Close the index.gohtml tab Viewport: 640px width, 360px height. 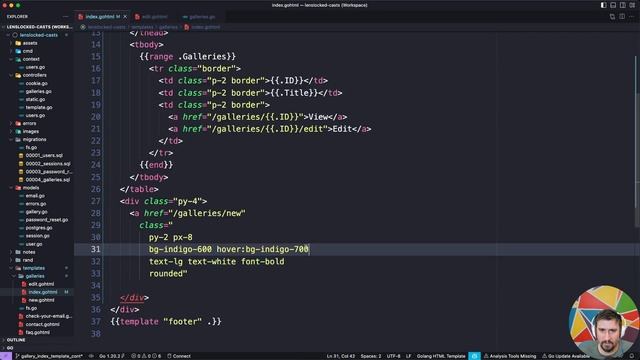[125, 17]
